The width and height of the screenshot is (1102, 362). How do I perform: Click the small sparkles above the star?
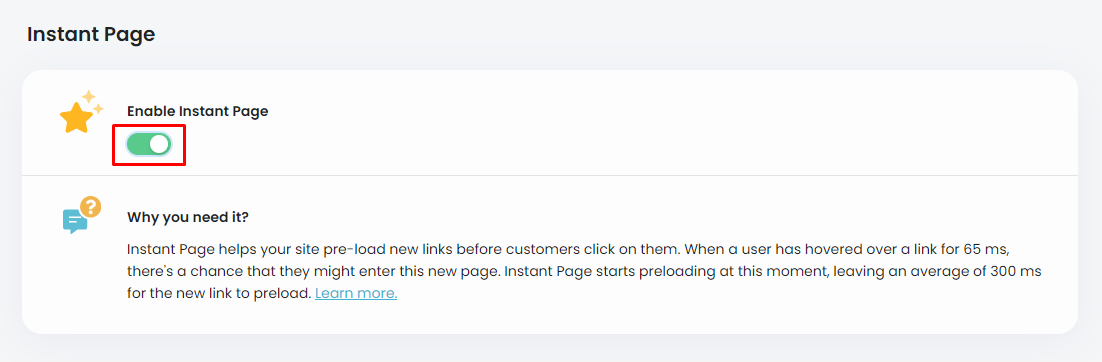click(92, 101)
